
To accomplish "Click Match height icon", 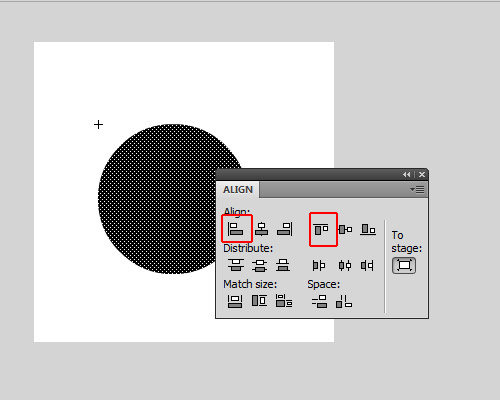I will coord(259,301).
